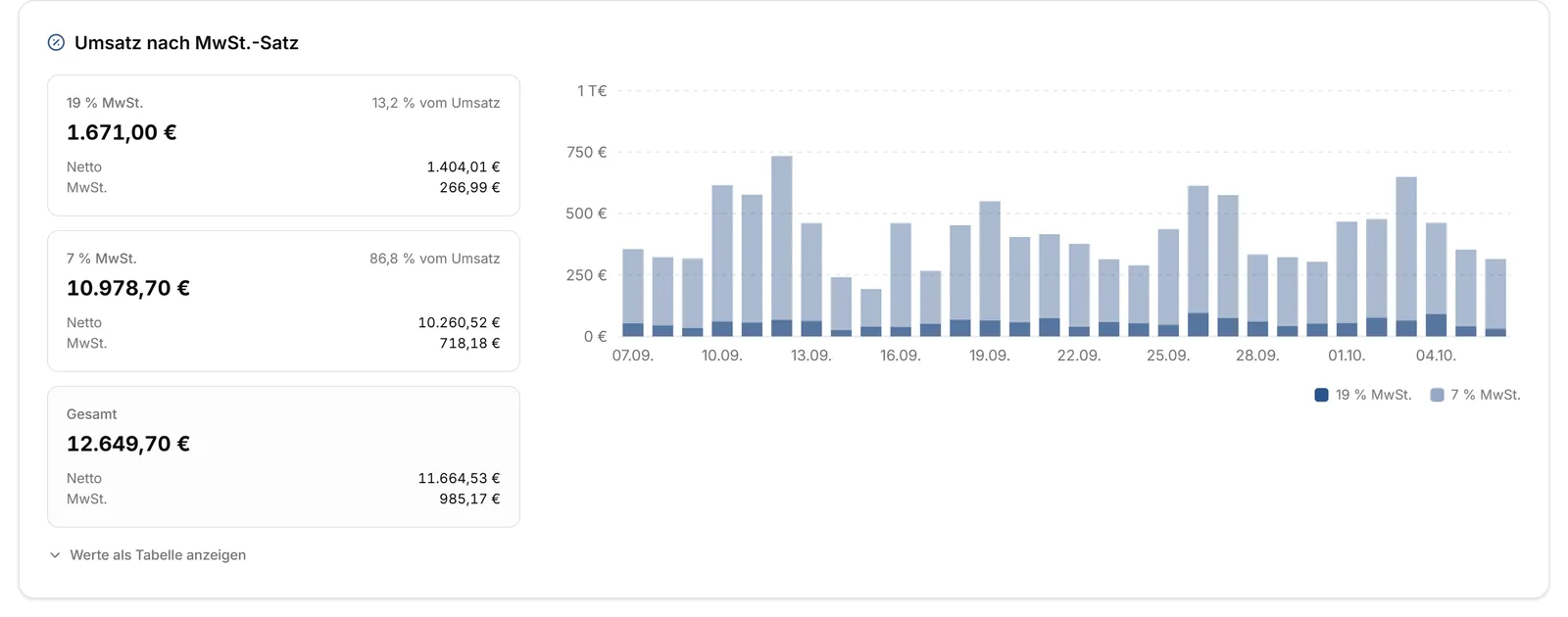Click tax value 718,18 €
This screenshot has width=1568, height=617.
(469, 343)
